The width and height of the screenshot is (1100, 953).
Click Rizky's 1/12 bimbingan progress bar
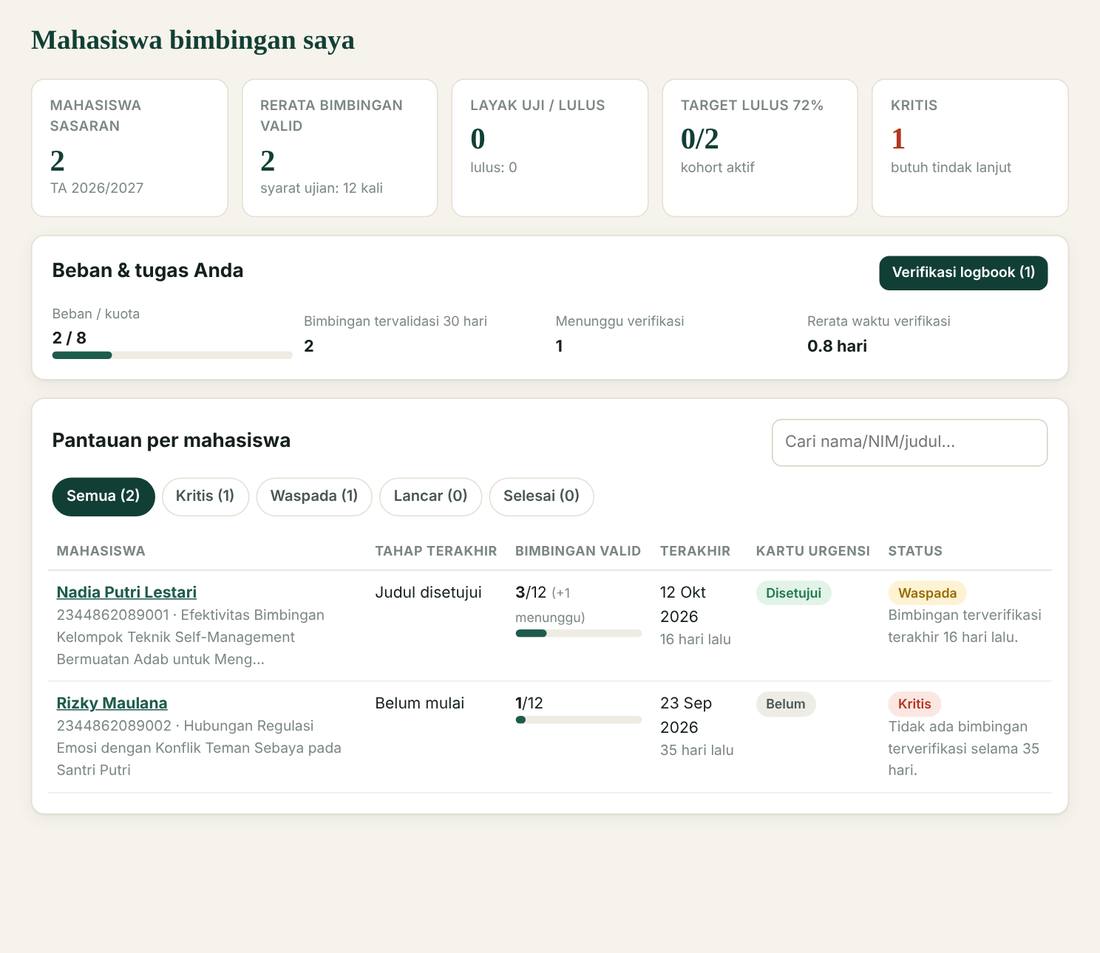tap(578, 720)
